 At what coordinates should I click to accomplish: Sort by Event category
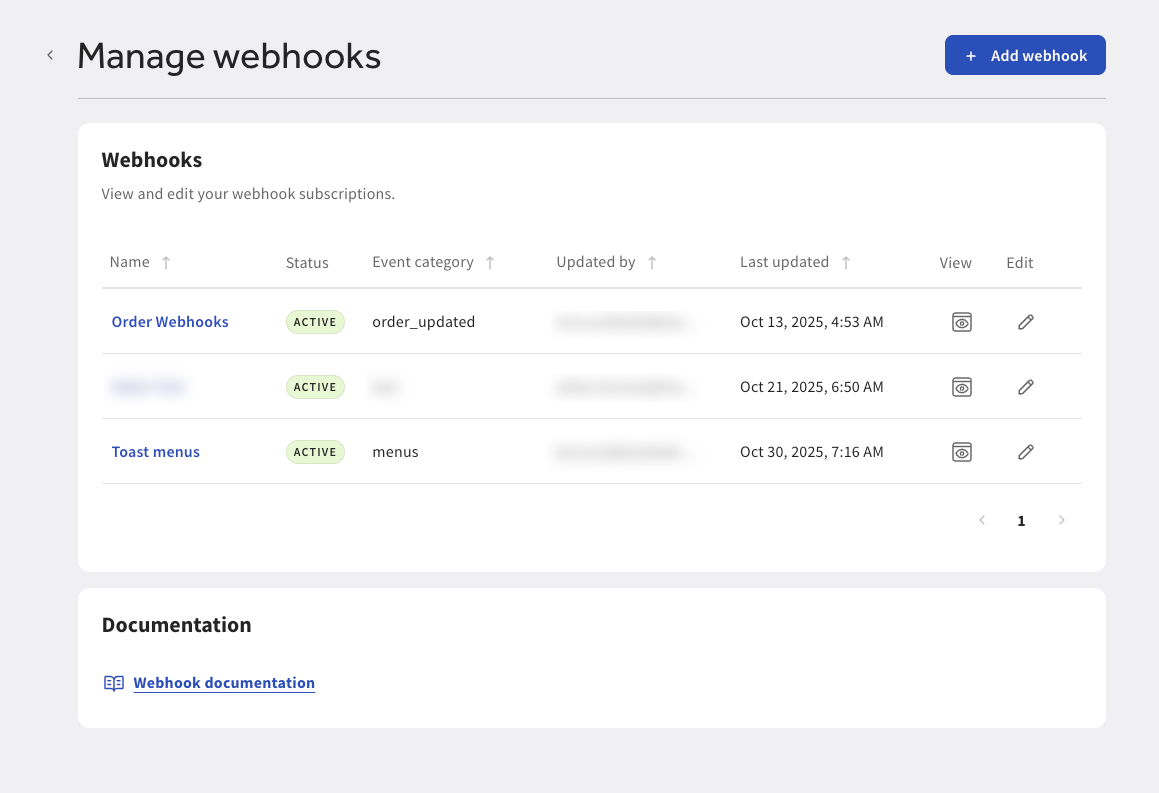point(490,262)
